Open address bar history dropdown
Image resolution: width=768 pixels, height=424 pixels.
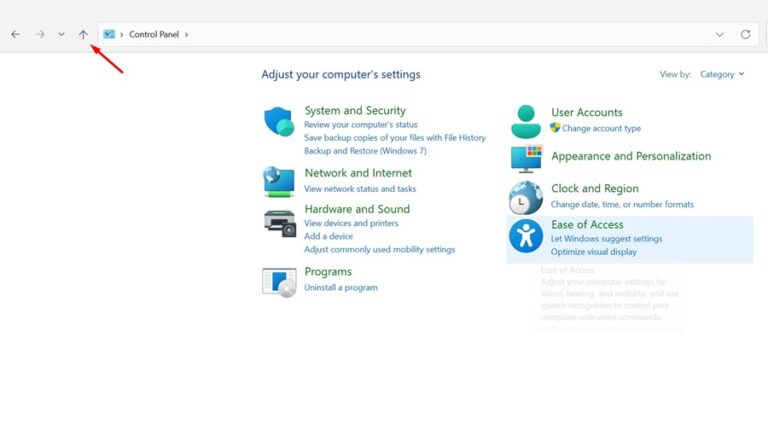720,34
